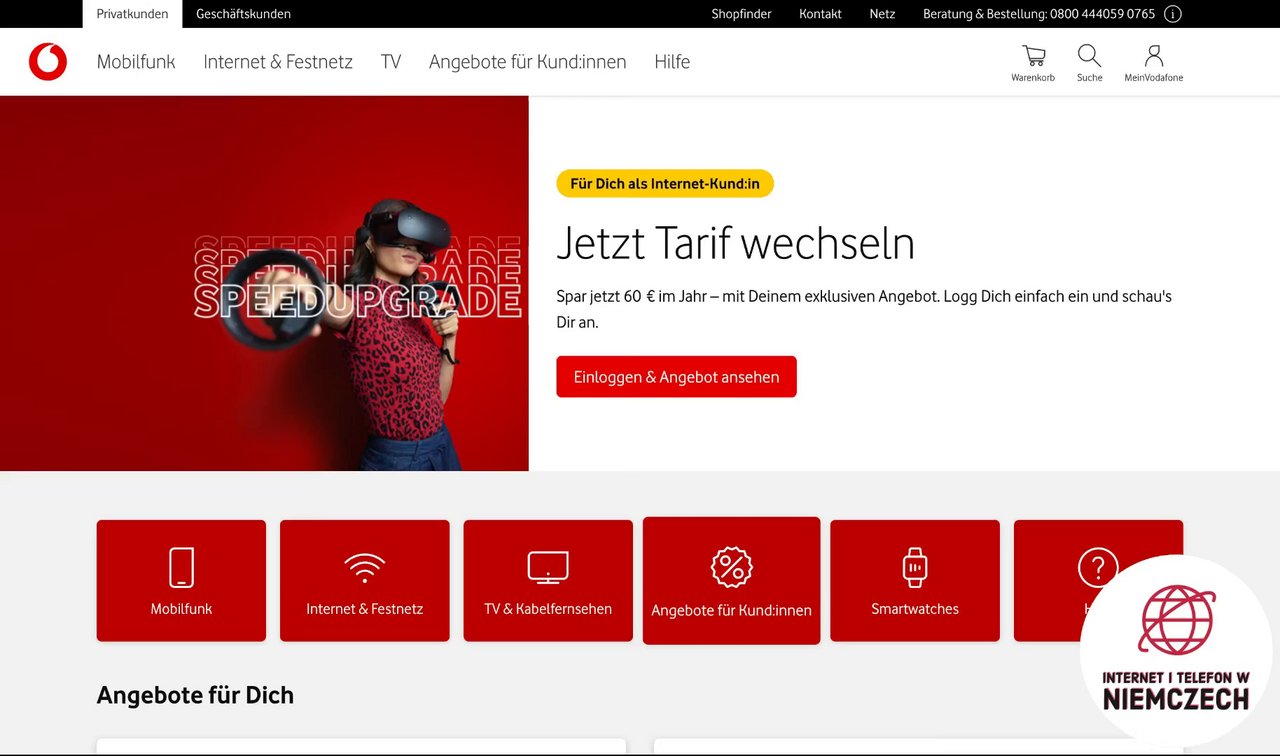Image resolution: width=1280 pixels, height=756 pixels.
Task: Open the TV & Kabelfernsehen tile
Action: tap(548, 581)
